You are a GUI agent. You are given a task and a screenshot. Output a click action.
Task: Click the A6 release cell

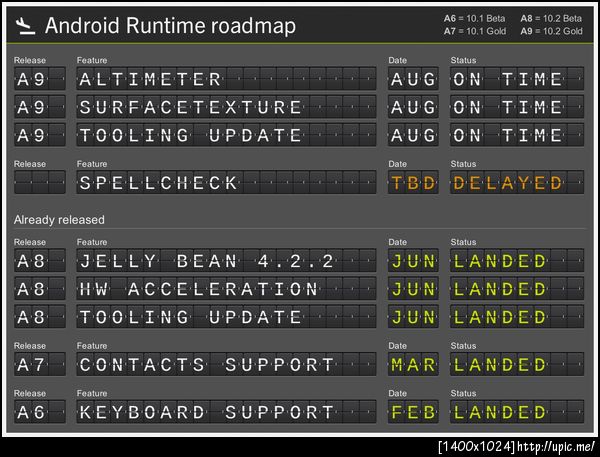click(x=40, y=411)
